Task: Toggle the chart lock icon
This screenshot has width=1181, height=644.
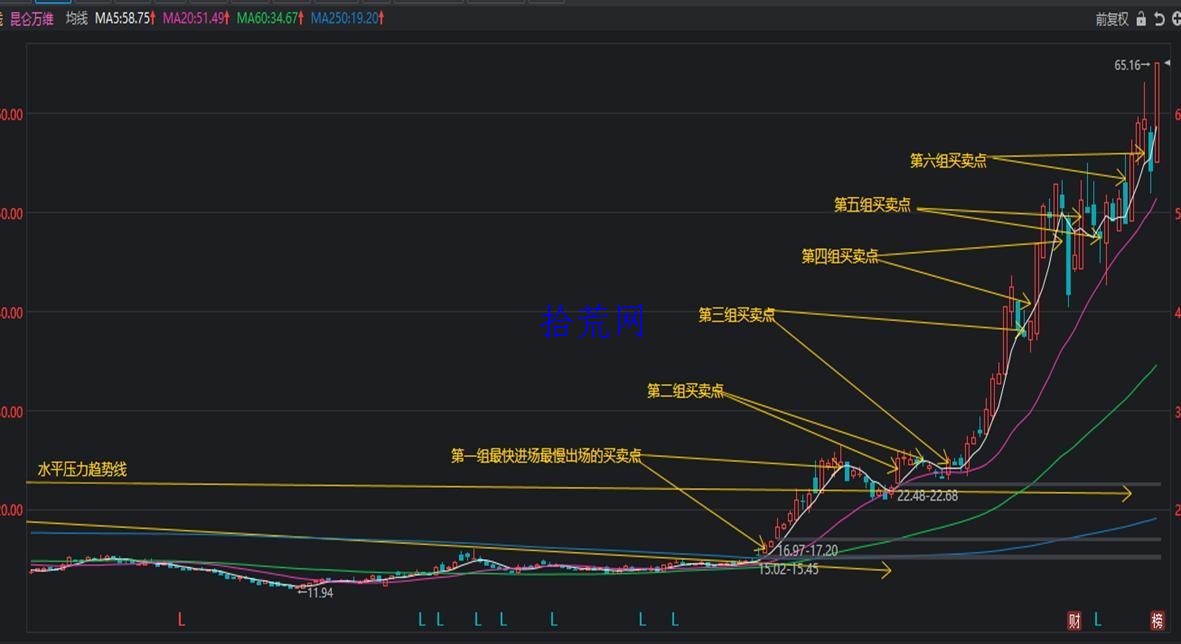Action: pos(1141,19)
